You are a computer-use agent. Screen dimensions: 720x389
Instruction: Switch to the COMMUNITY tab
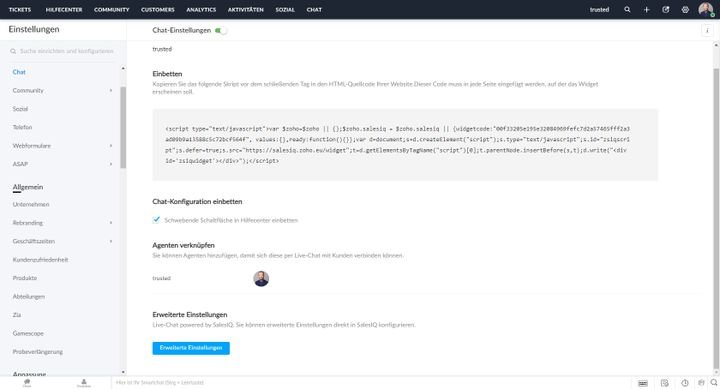tap(112, 10)
